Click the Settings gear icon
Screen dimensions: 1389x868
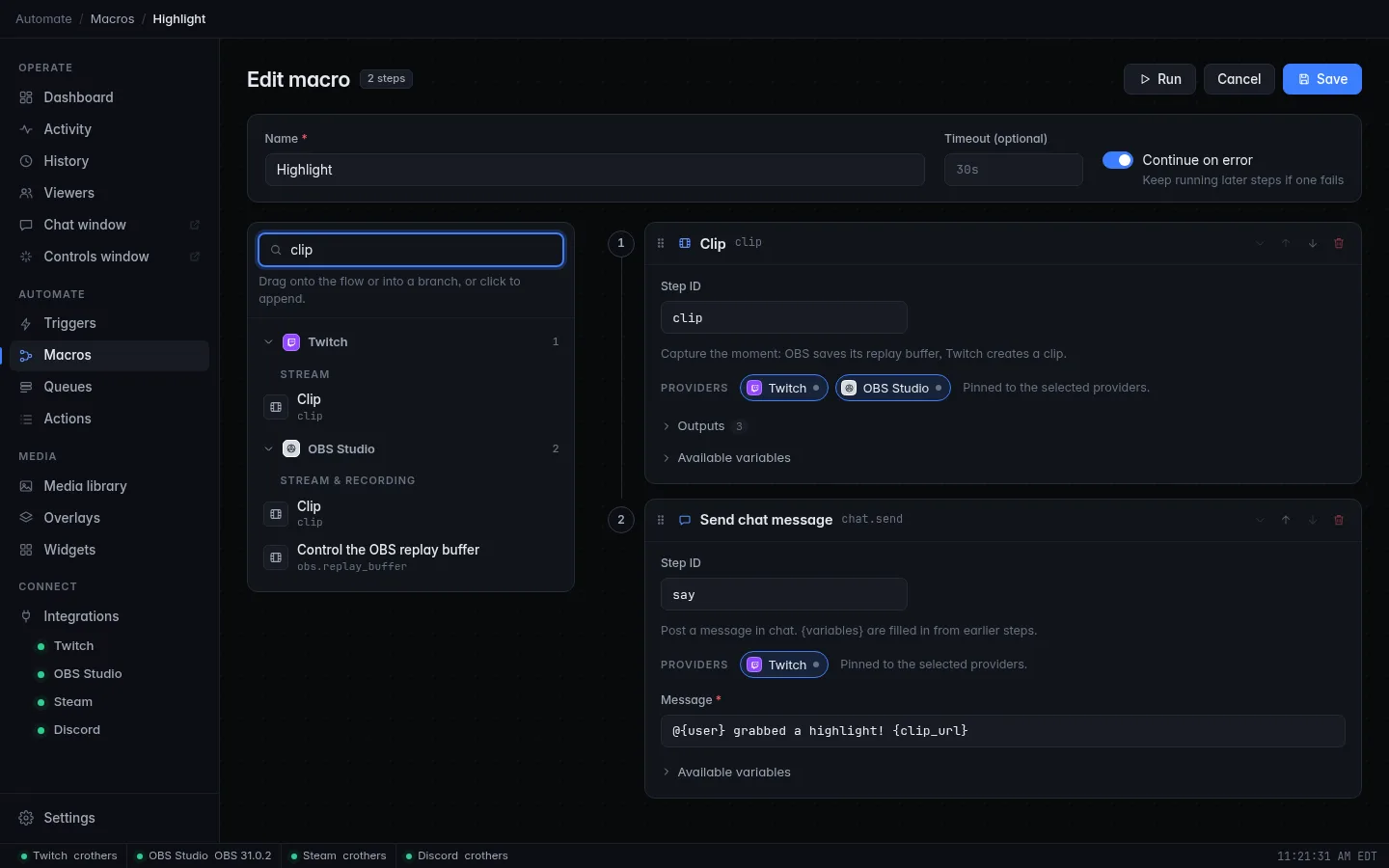click(x=26, y=818)
